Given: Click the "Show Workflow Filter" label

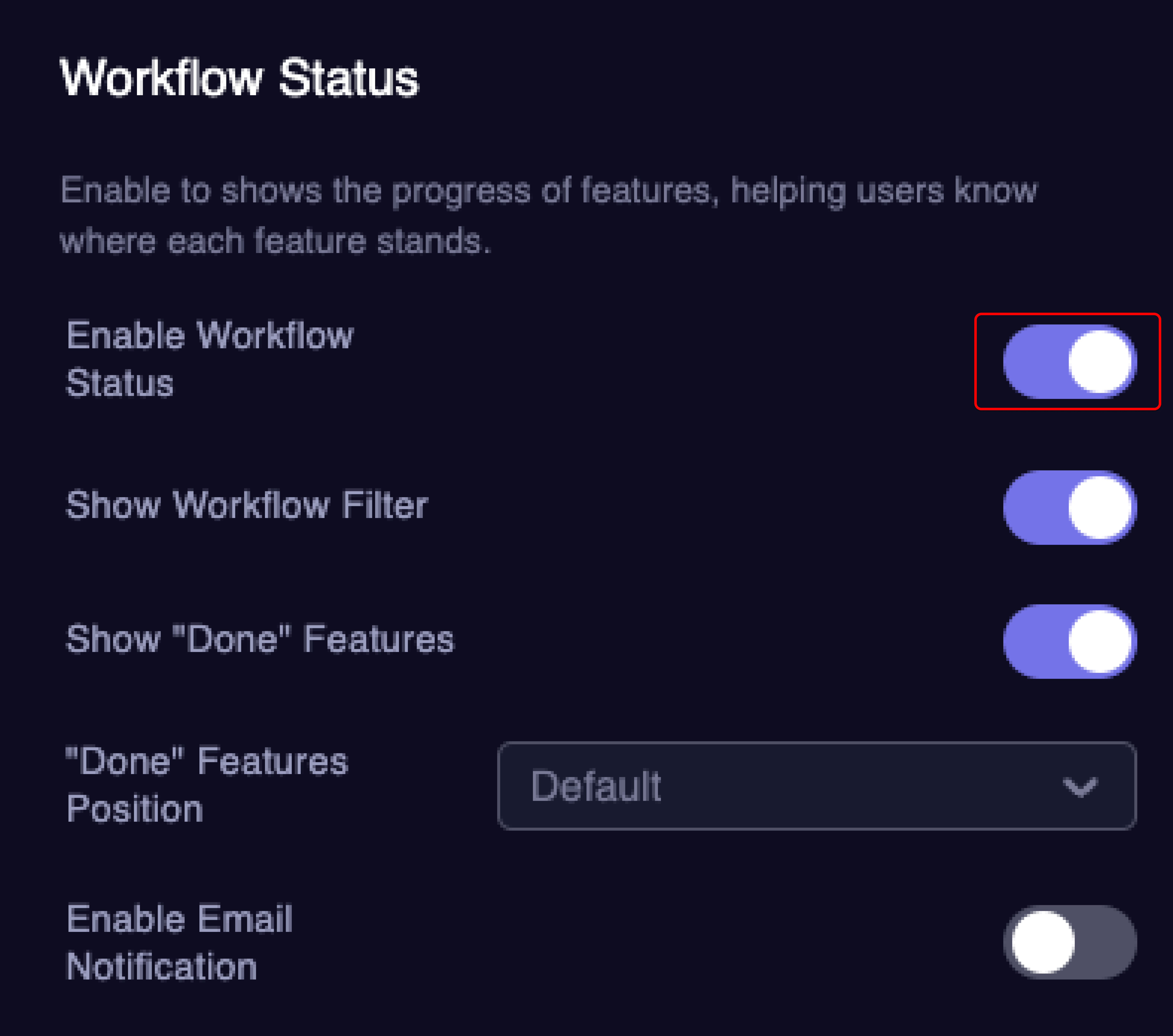Looking at the screenshot, I should click(247, 505).
